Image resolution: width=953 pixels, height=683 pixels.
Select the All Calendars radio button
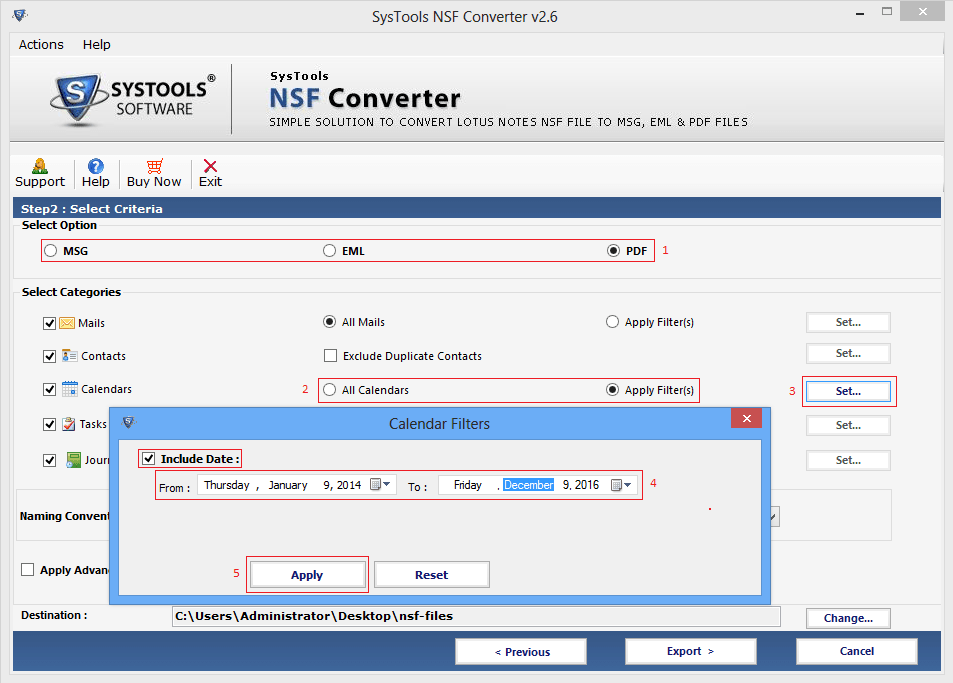[329, 390]
